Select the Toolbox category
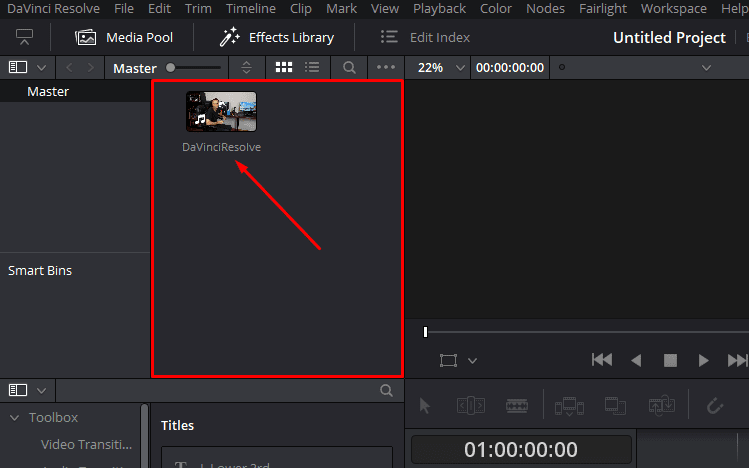 pos(53,417)
